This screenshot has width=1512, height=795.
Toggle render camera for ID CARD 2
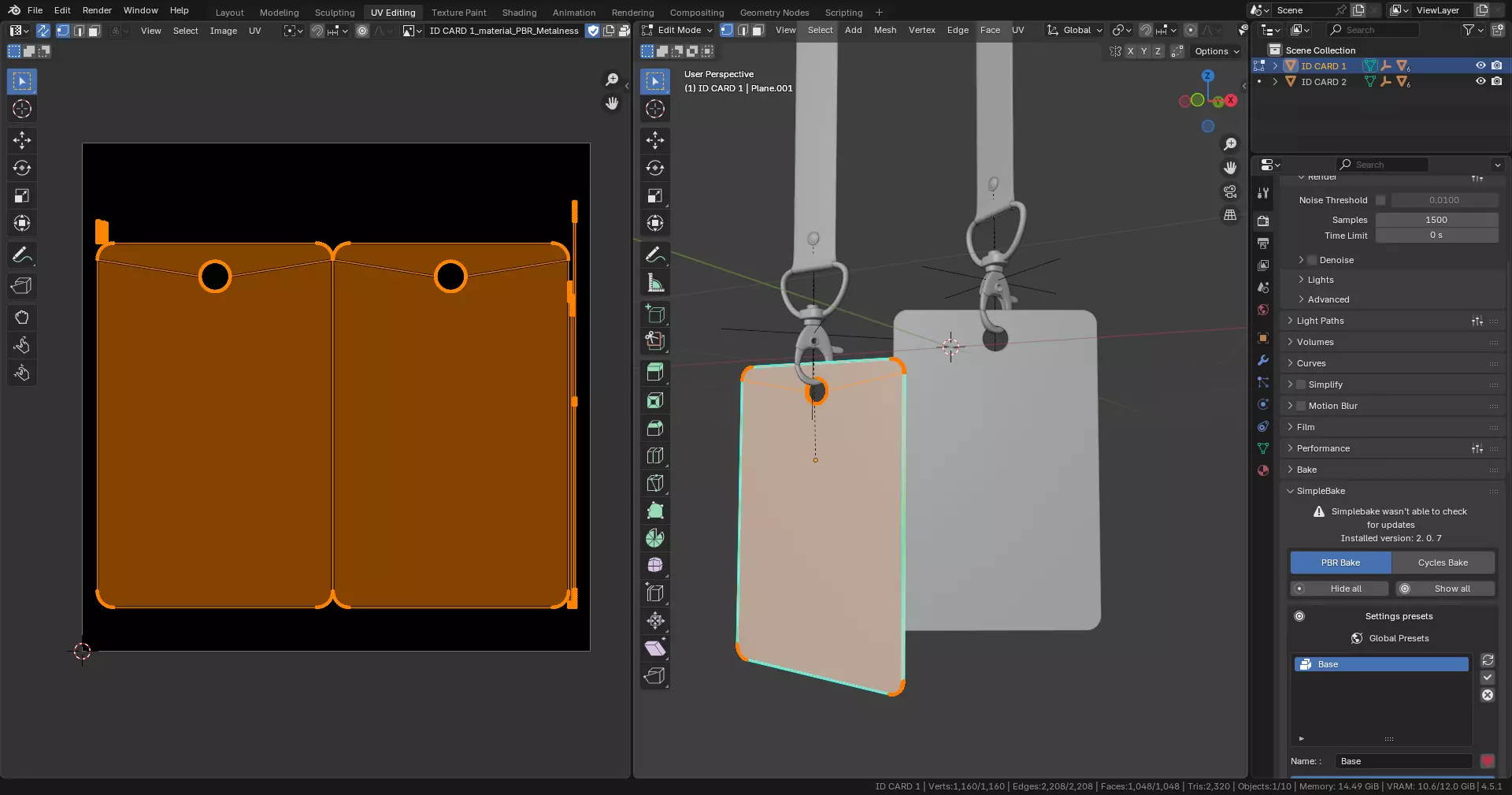1496,81
